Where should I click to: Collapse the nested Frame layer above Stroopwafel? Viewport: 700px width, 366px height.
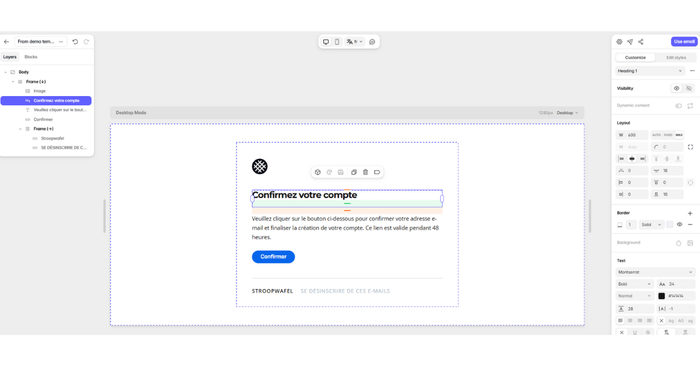coord(21,129)
